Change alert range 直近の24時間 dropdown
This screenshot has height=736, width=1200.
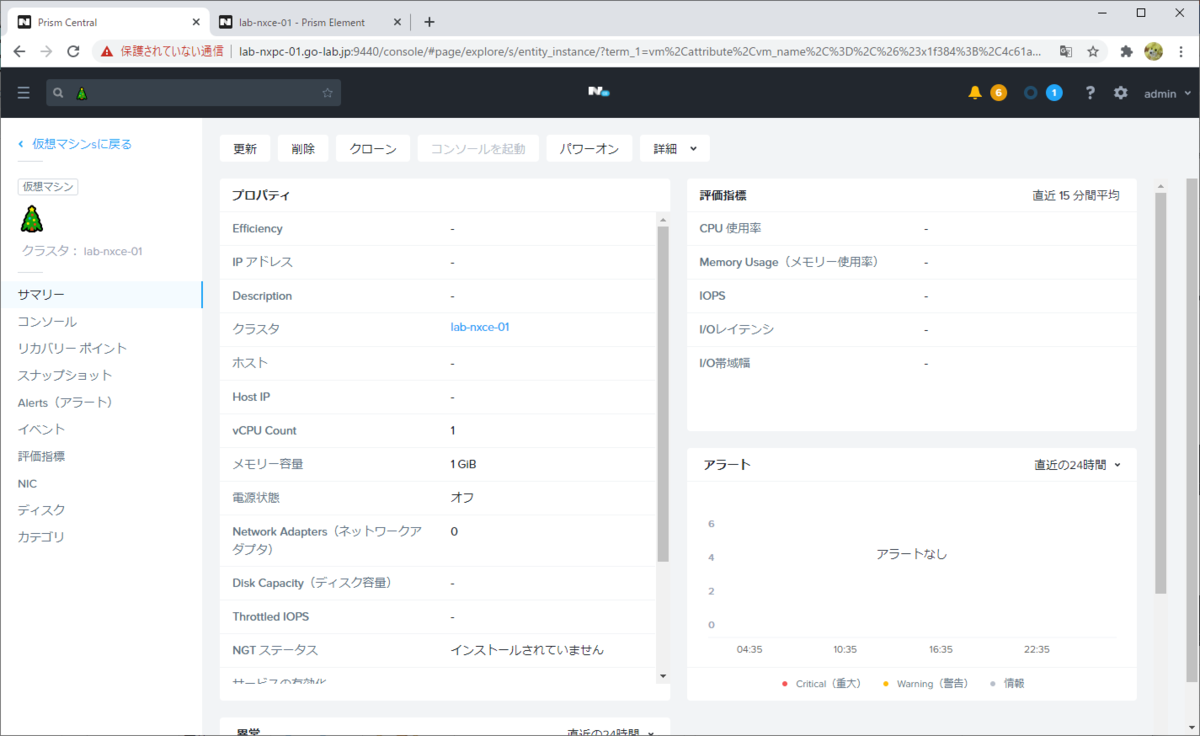1077,465
